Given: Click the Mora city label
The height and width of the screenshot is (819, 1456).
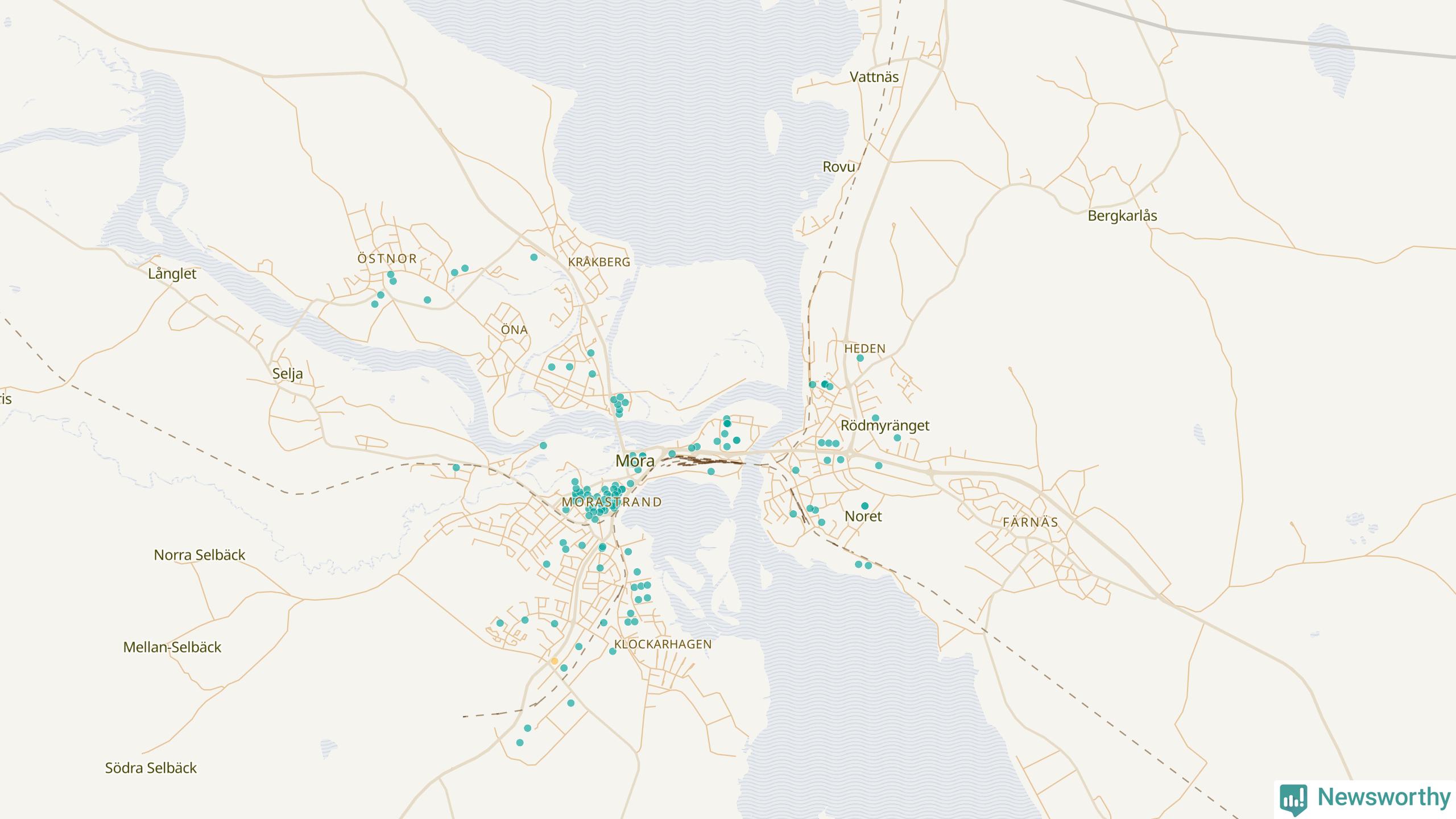Looking at the screenshot, I should click(x=635, y=461).
